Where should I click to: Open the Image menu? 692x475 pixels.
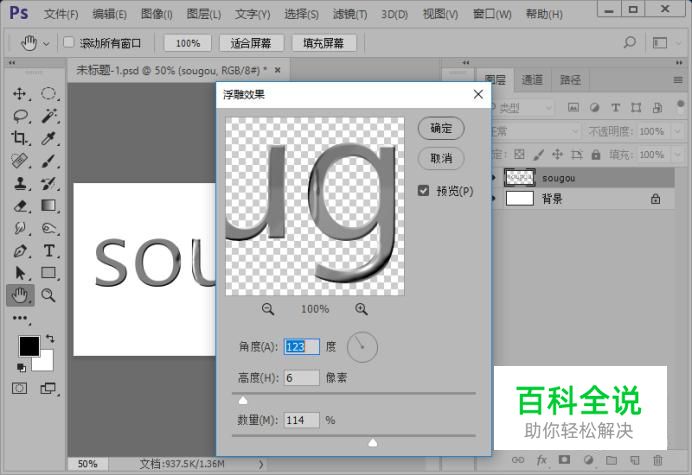coord(157,14)
